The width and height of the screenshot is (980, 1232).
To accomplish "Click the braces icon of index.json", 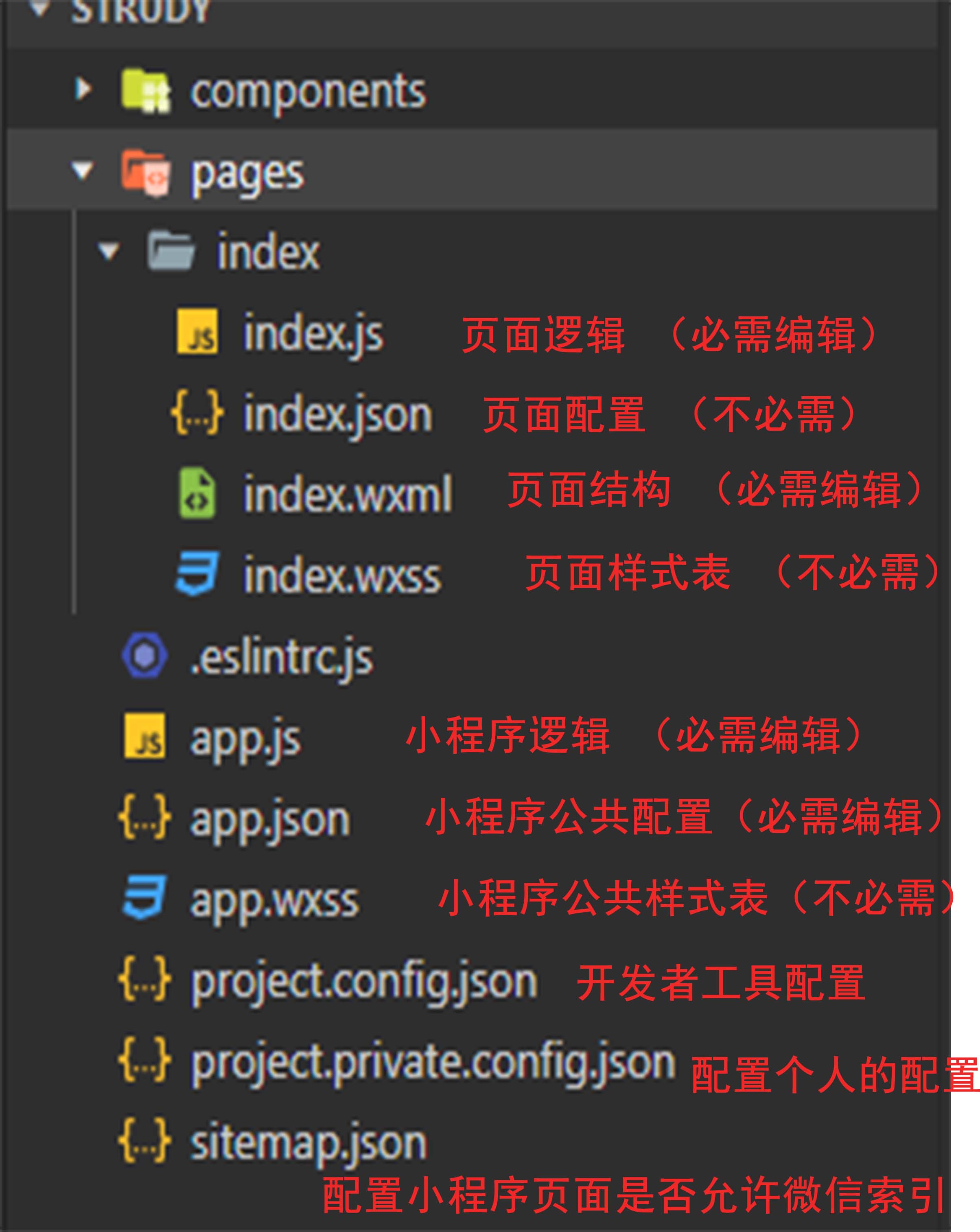I will [197, 412].
